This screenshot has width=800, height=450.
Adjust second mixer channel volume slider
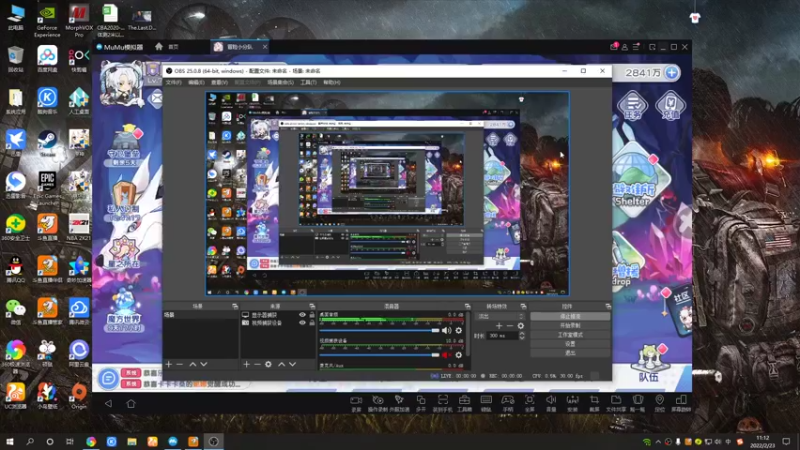click(x=379, y=355)
